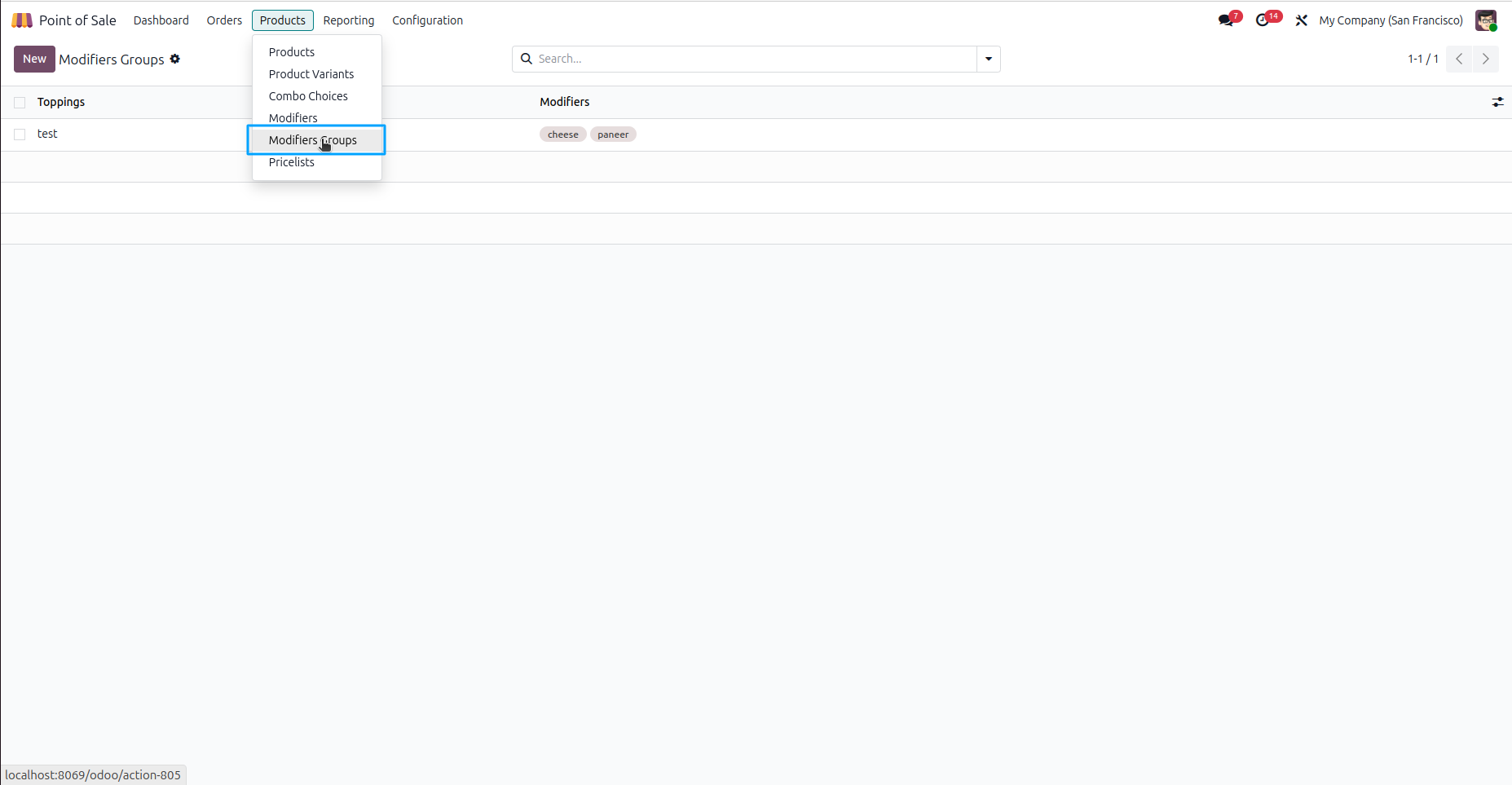Image resolution: width=1512 pixels, height=785 pixels.
Task: Toggle search filter options dropdown
Action: point(988,59)
